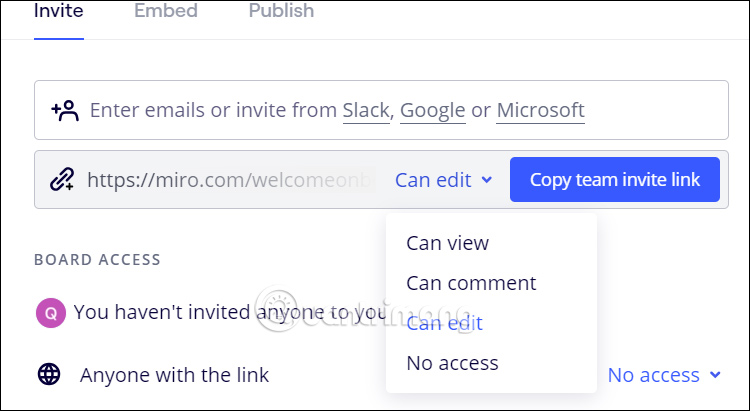Click the Slack invite link
This screenshot has width=750, height=411.
(x=365, y=110)
